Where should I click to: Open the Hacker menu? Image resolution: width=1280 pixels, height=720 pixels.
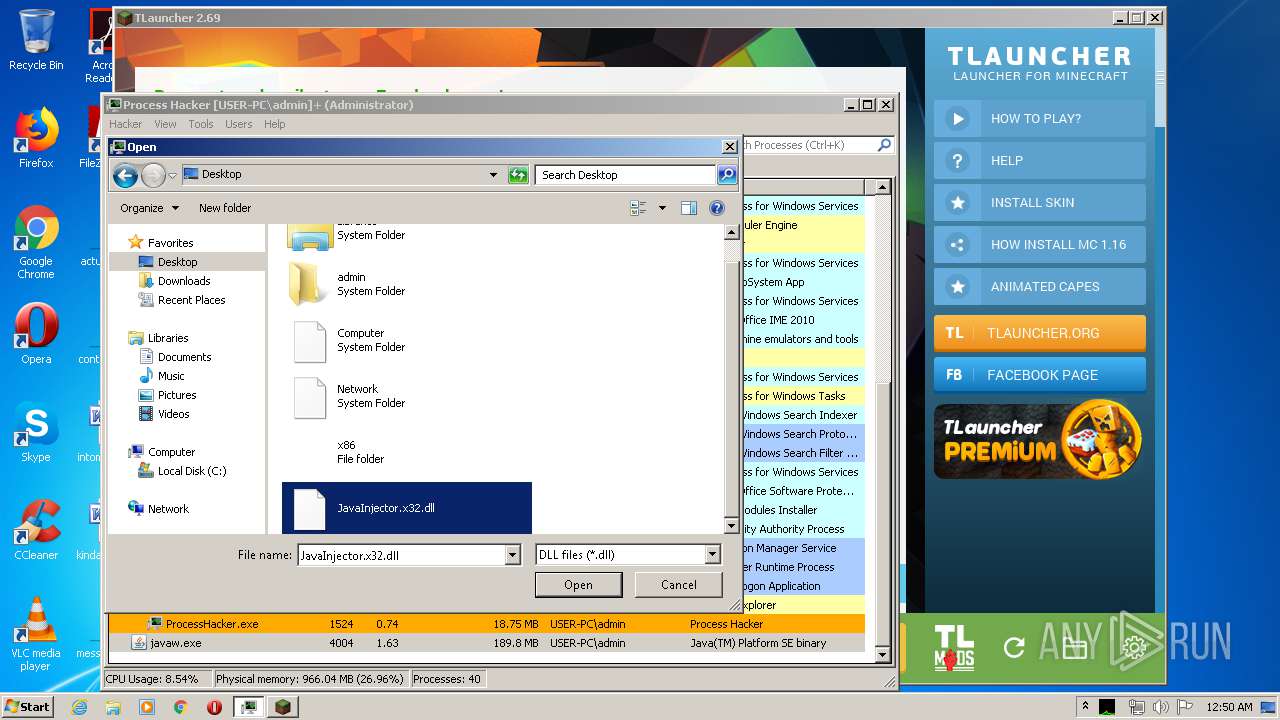coord(126,124)
